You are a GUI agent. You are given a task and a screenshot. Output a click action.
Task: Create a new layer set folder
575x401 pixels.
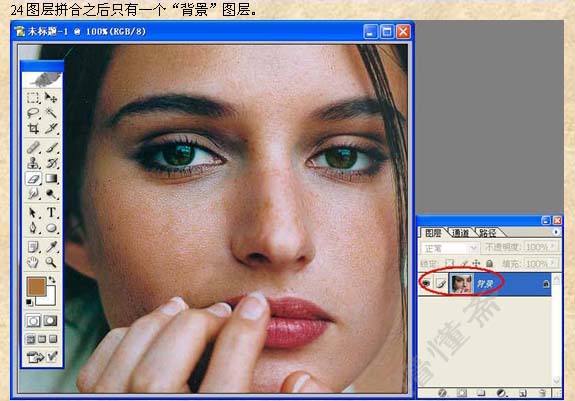[481, 393]
